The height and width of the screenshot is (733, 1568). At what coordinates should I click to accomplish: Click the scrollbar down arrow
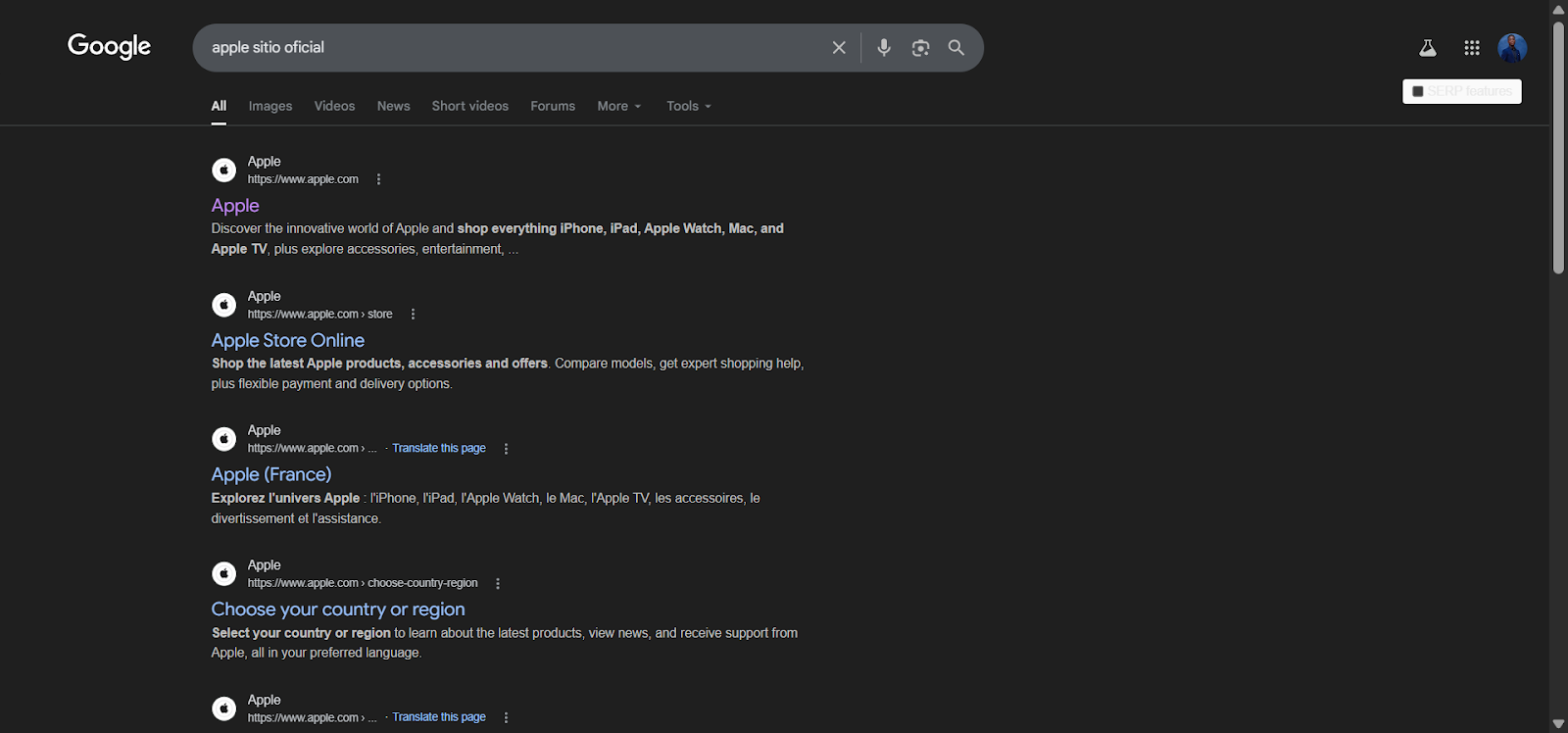pyautogui.click(x=1558, y=723)
